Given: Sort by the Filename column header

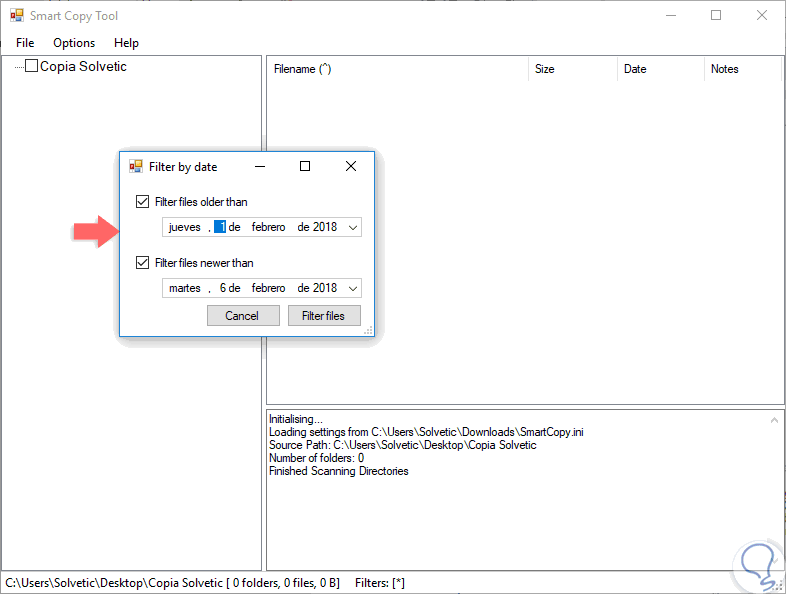Looking at the screenshot, I should [x=398, y=69].
